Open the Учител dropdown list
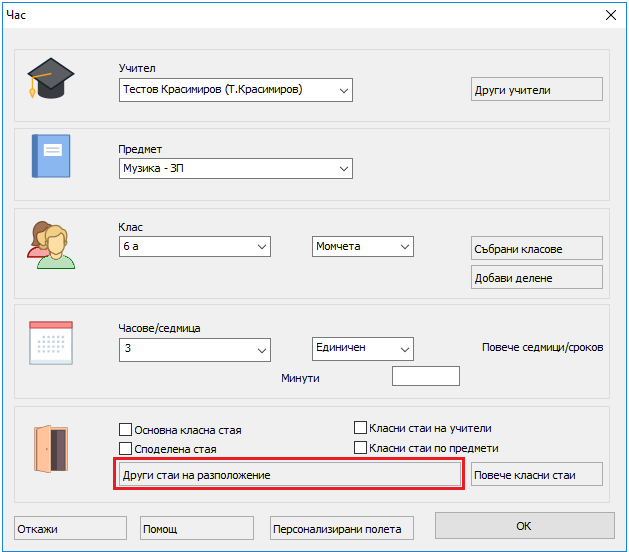The image size is (629, 552). click(343, 90)
